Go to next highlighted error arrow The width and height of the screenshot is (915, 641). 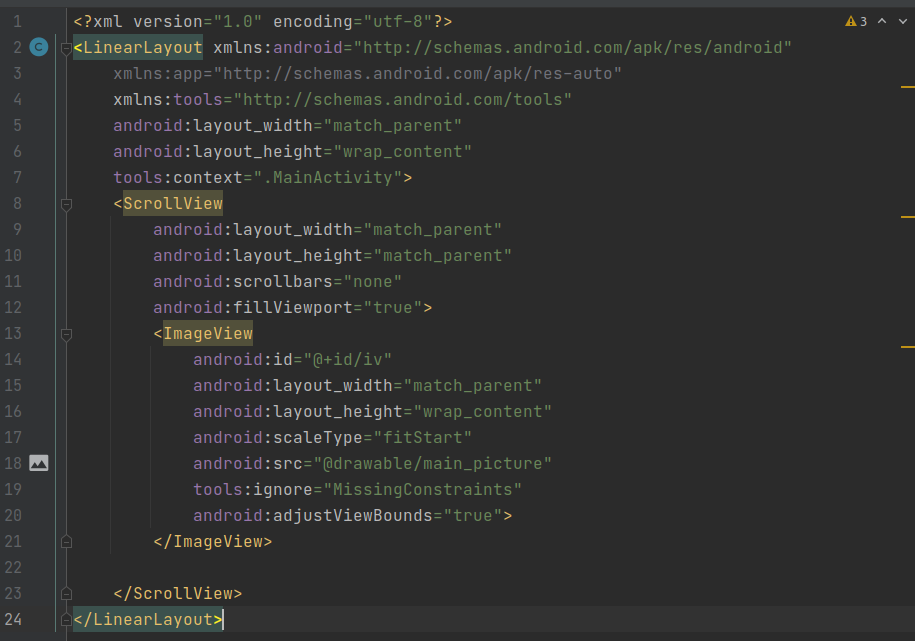point(903,21)
